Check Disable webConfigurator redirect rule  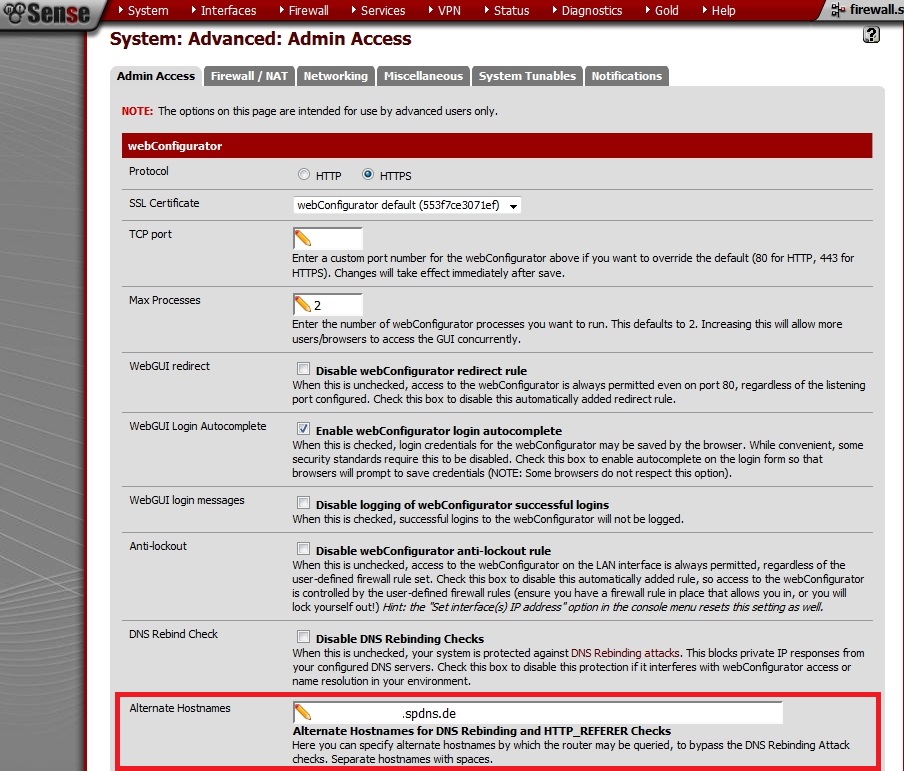(303, 370)
